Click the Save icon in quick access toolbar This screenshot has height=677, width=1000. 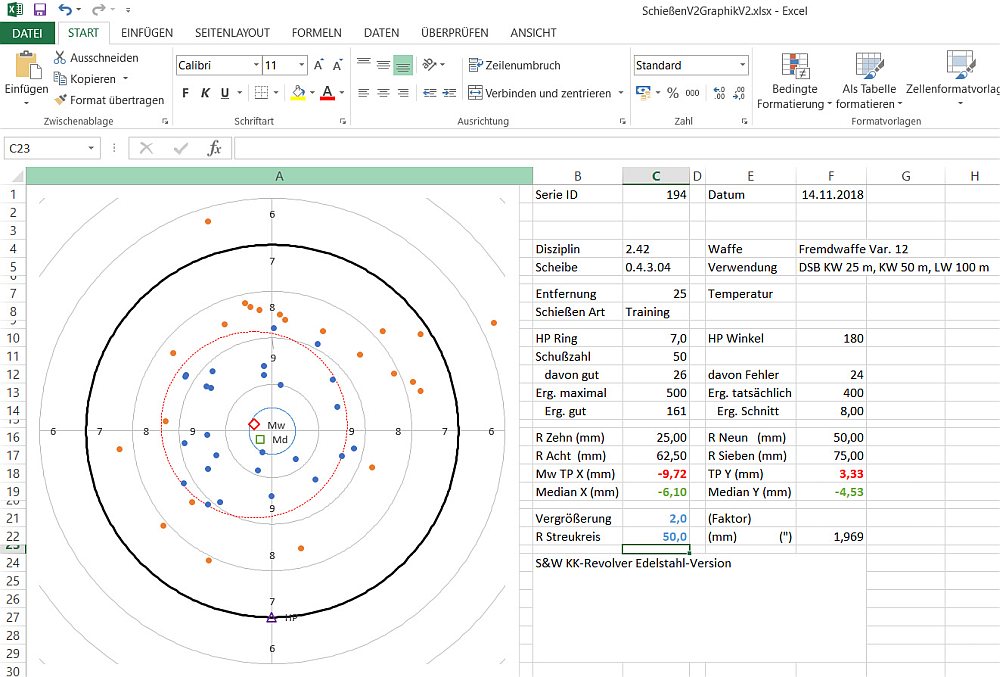coord(40,10)
